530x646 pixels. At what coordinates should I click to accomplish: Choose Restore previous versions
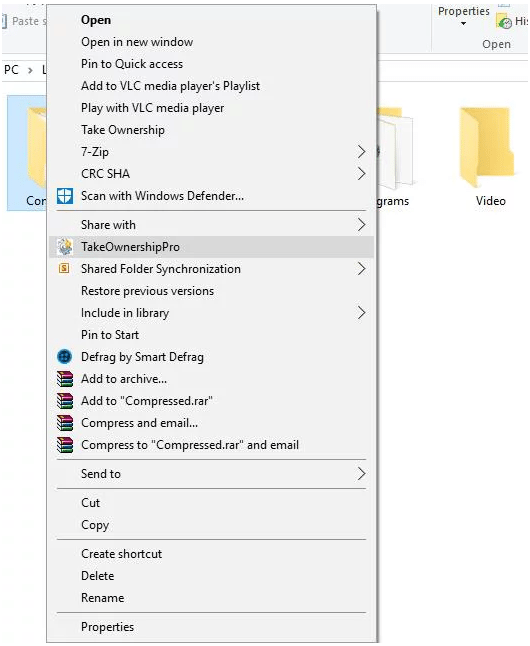point(211,291)
